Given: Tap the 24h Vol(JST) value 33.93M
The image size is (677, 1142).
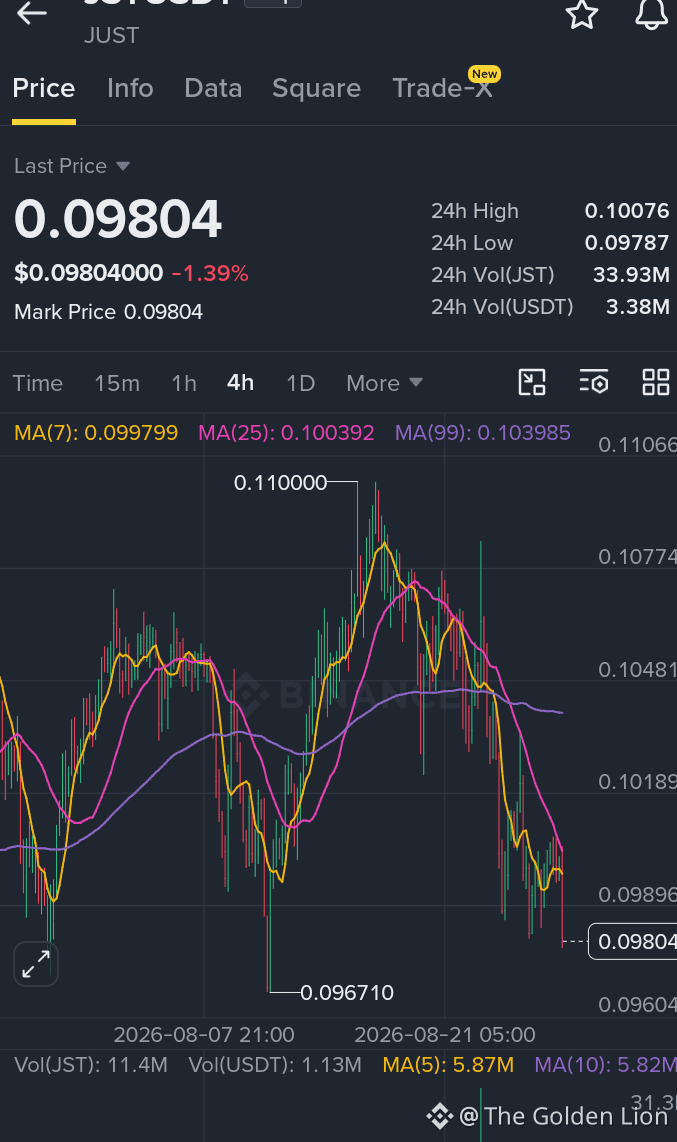Looking at the screenshot, I should click(631, 275).
